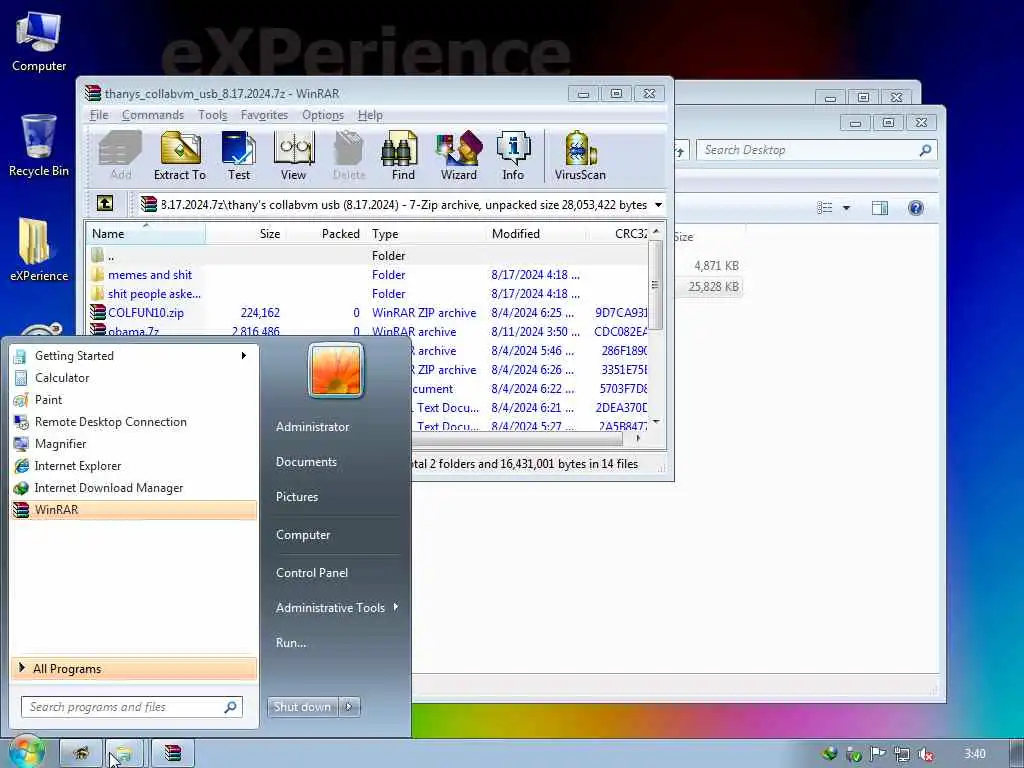Go up one level in WinRAR
Image resolution: width=1024 pixels, height=768 pixels.
(x=104, y=204)
